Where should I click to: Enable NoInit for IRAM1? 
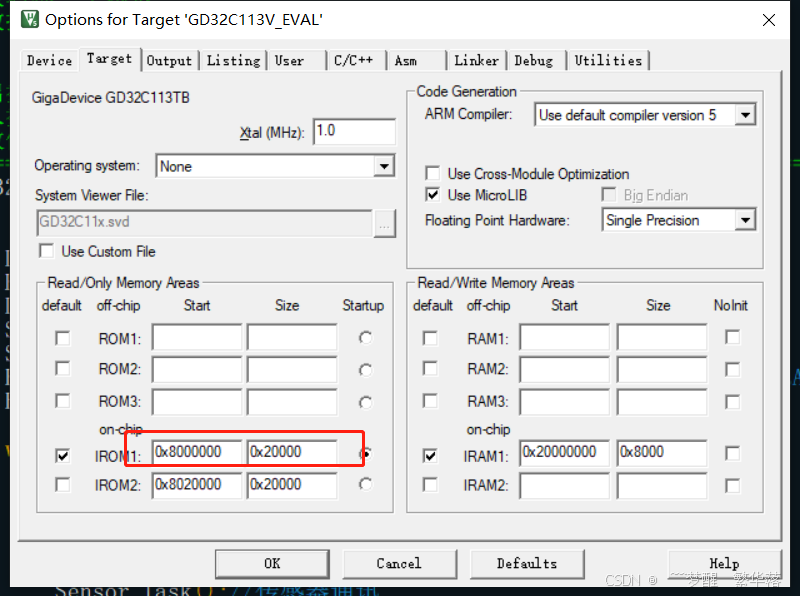[x=733, y=453]
